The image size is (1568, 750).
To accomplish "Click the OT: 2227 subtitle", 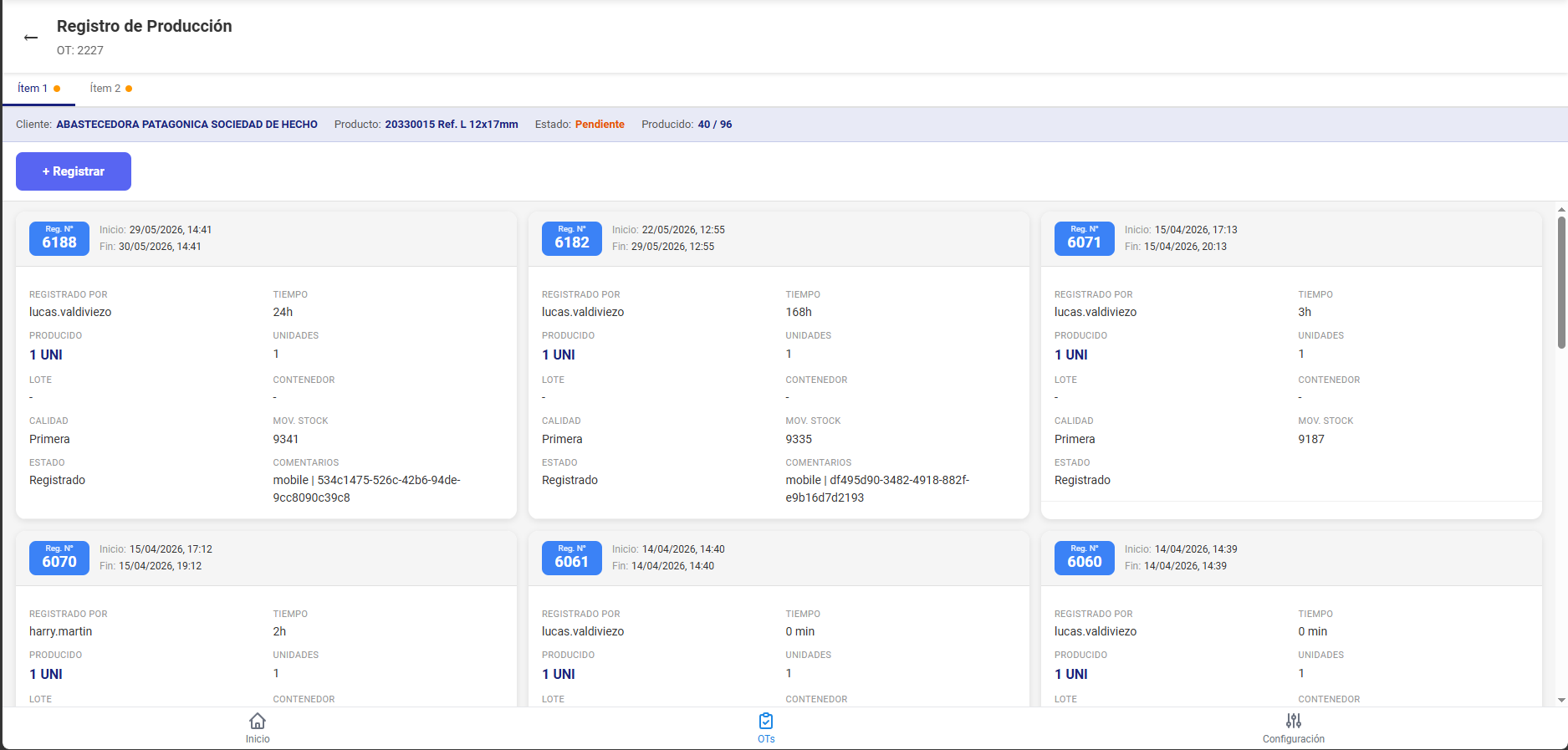I will pyautogui.click(x=80, y=50).
